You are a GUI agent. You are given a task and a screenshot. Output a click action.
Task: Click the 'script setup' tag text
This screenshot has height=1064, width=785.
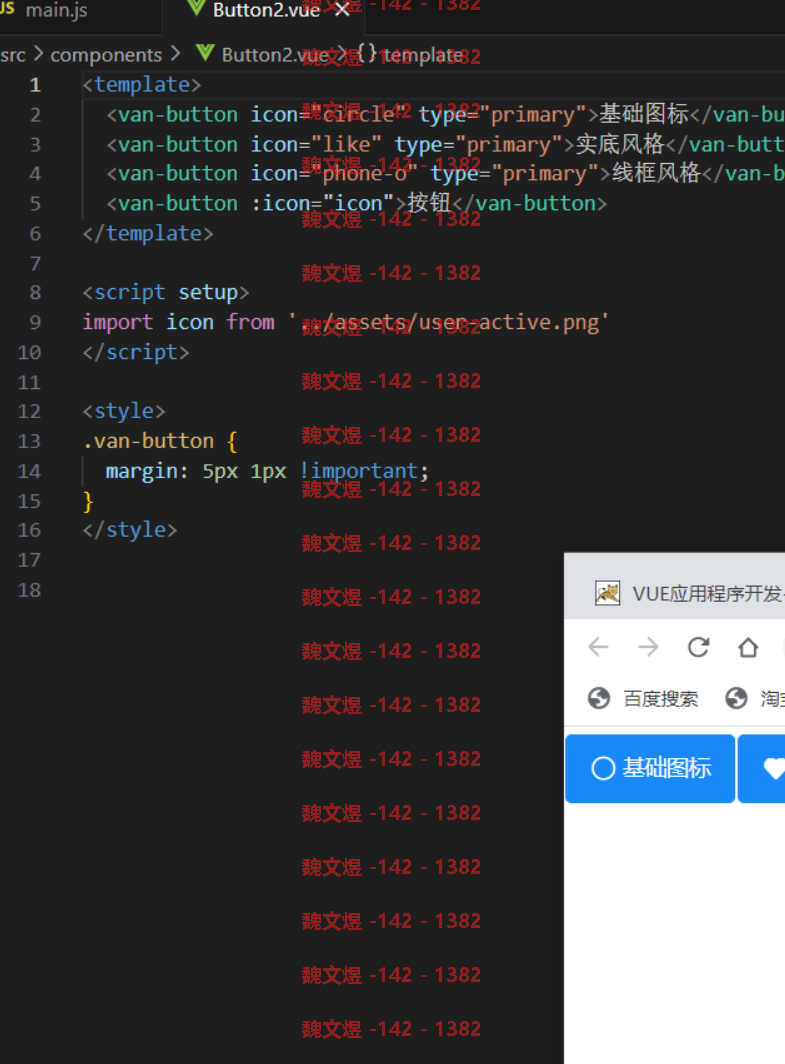(x=166, y=292)
